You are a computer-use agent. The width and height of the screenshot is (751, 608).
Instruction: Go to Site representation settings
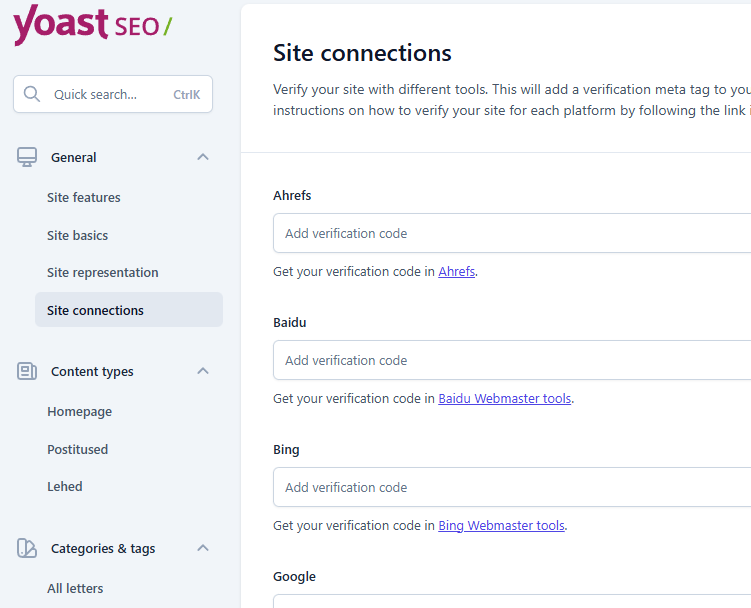[103, 272]
